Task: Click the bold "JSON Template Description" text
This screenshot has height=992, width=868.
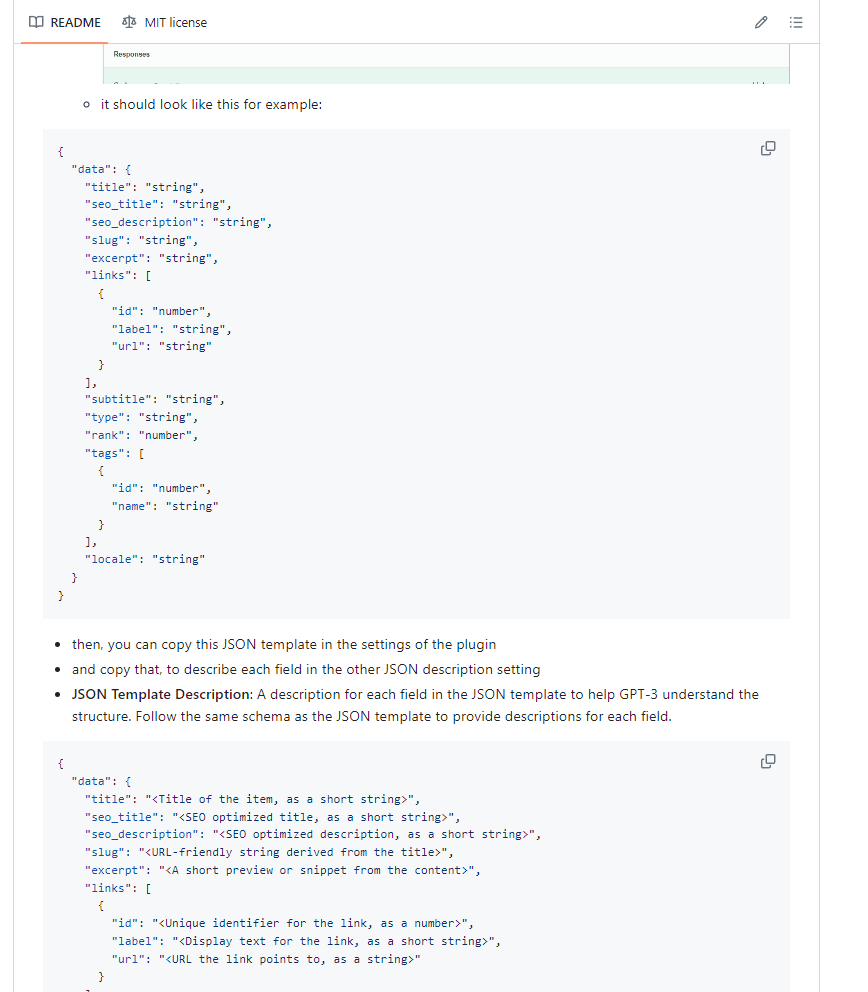Action: tap(161, 694)
